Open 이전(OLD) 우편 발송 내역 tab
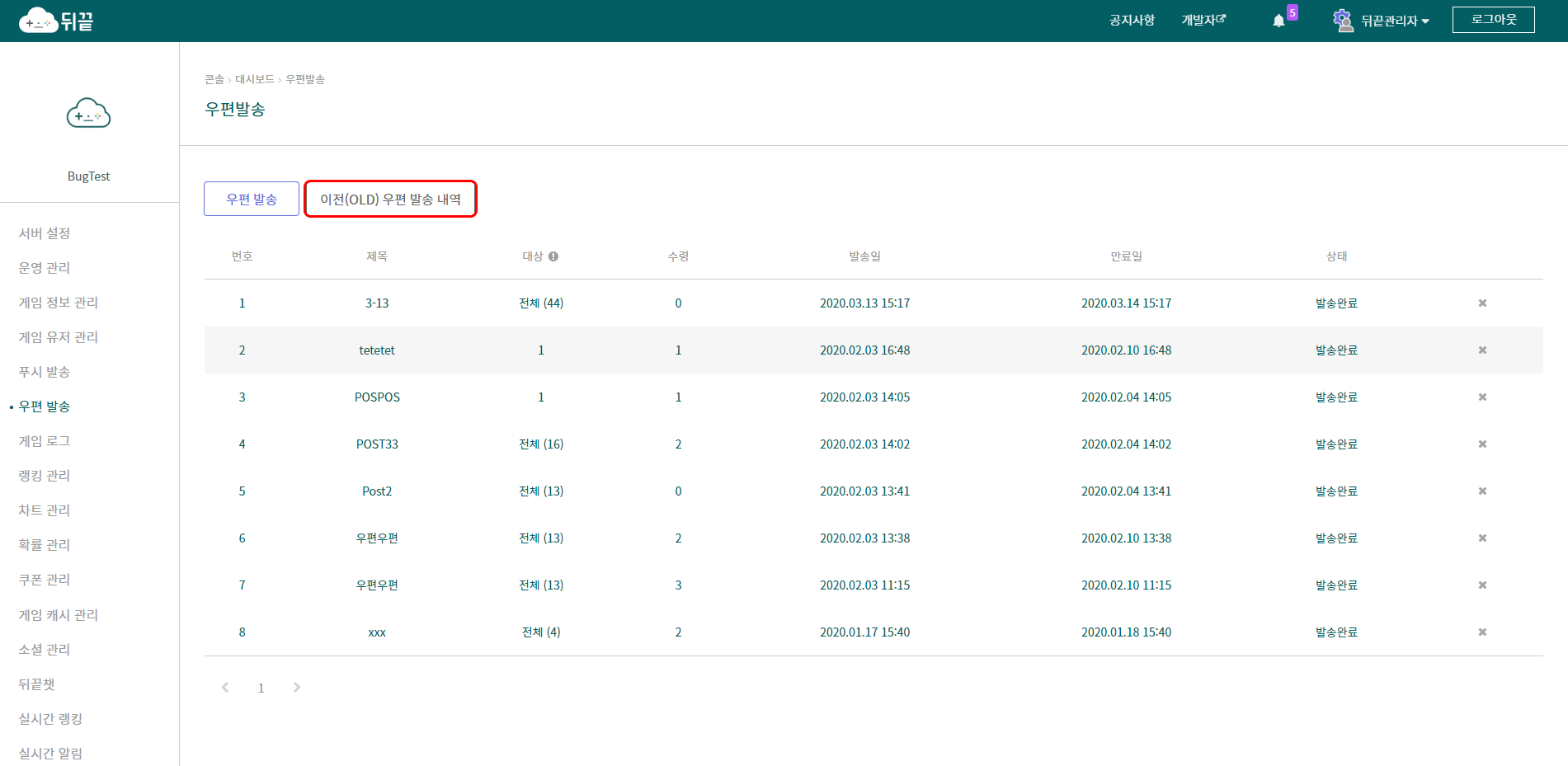This screenshot has height=766, width=1568. click(390, 199)
